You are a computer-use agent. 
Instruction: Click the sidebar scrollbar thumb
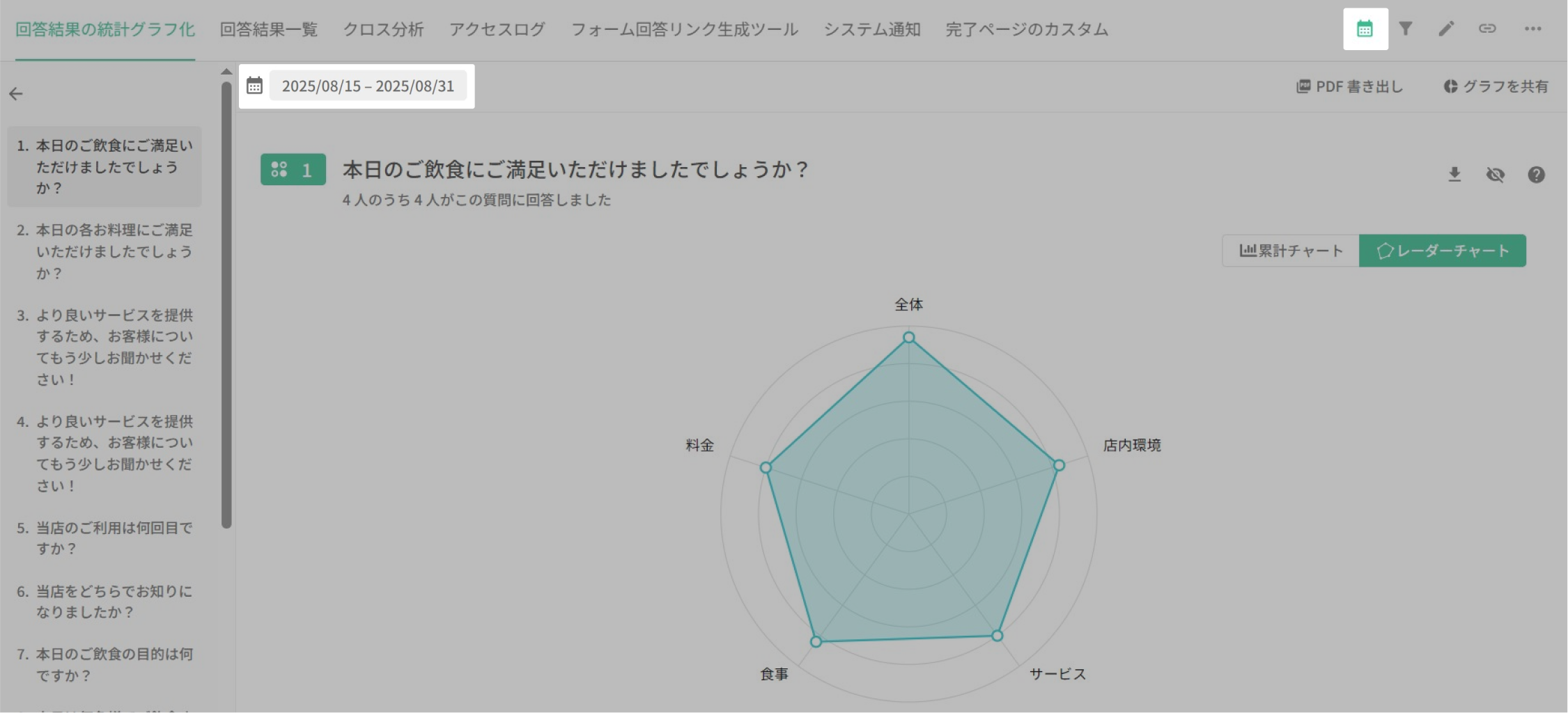point(226,305)
